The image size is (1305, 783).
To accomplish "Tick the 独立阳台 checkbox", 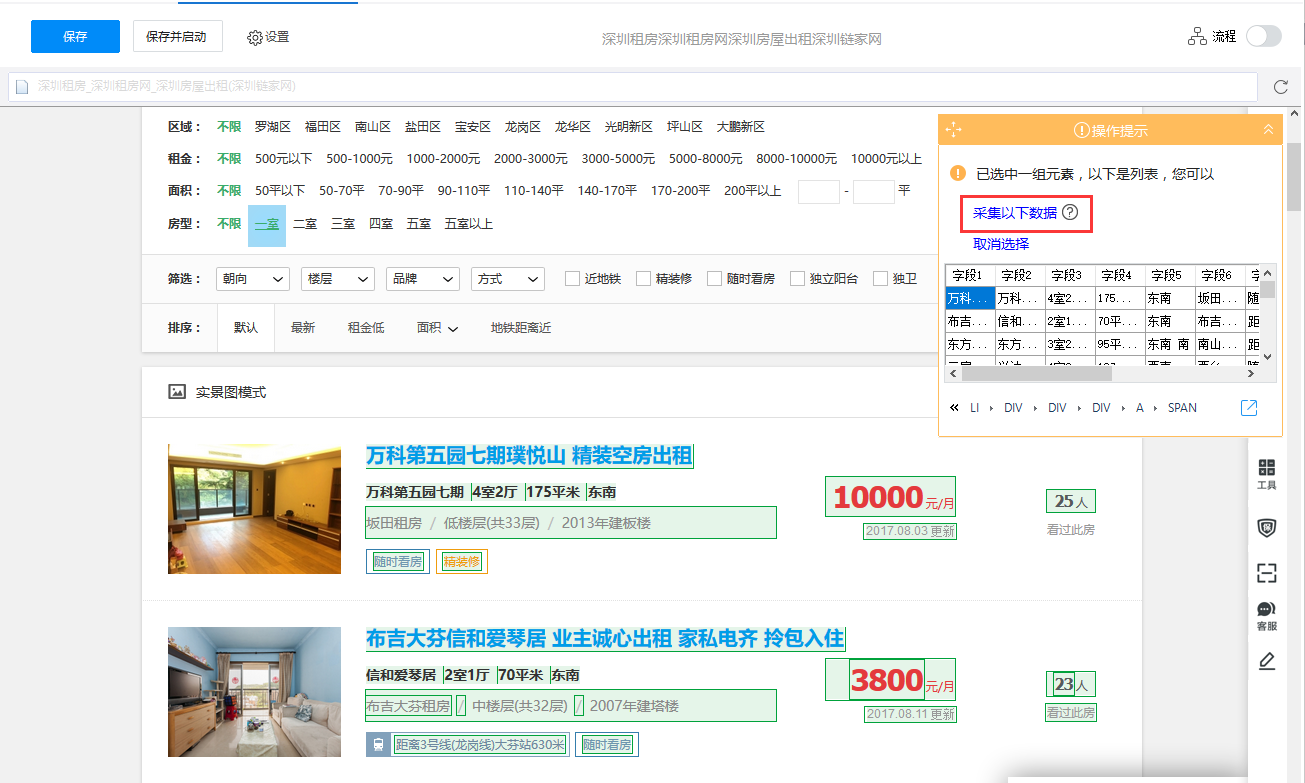I will [797, 278].
